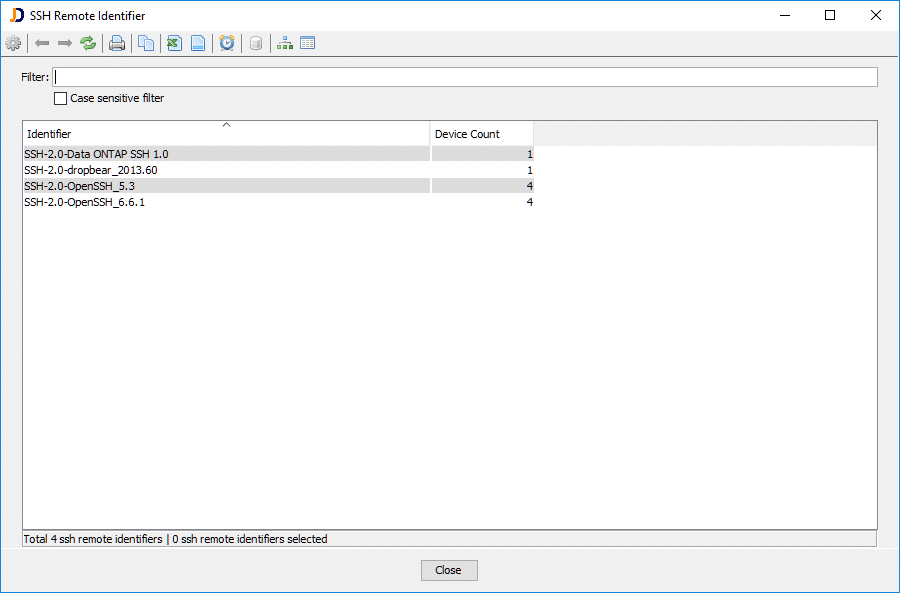Sort by the Identifier column header

pos(226,134)
